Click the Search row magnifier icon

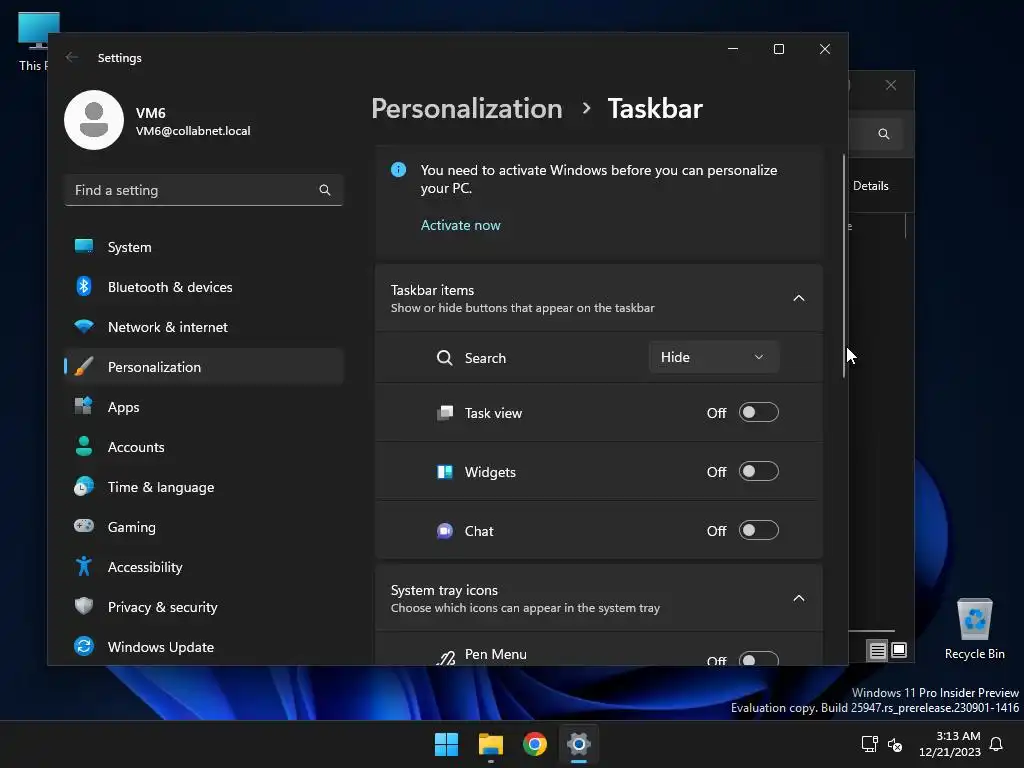[445, 358]
